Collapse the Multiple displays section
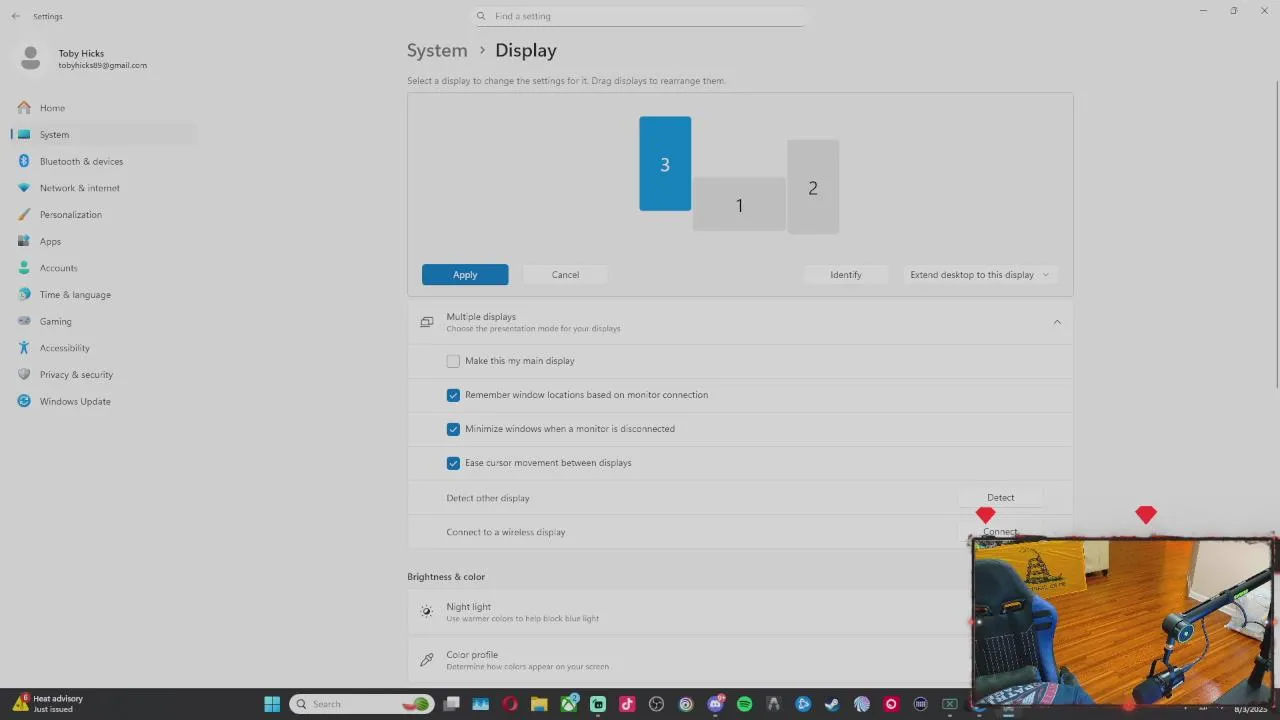Image resolution: width=1280 pixels, height=720 pixels. [x=1057, y=322]
